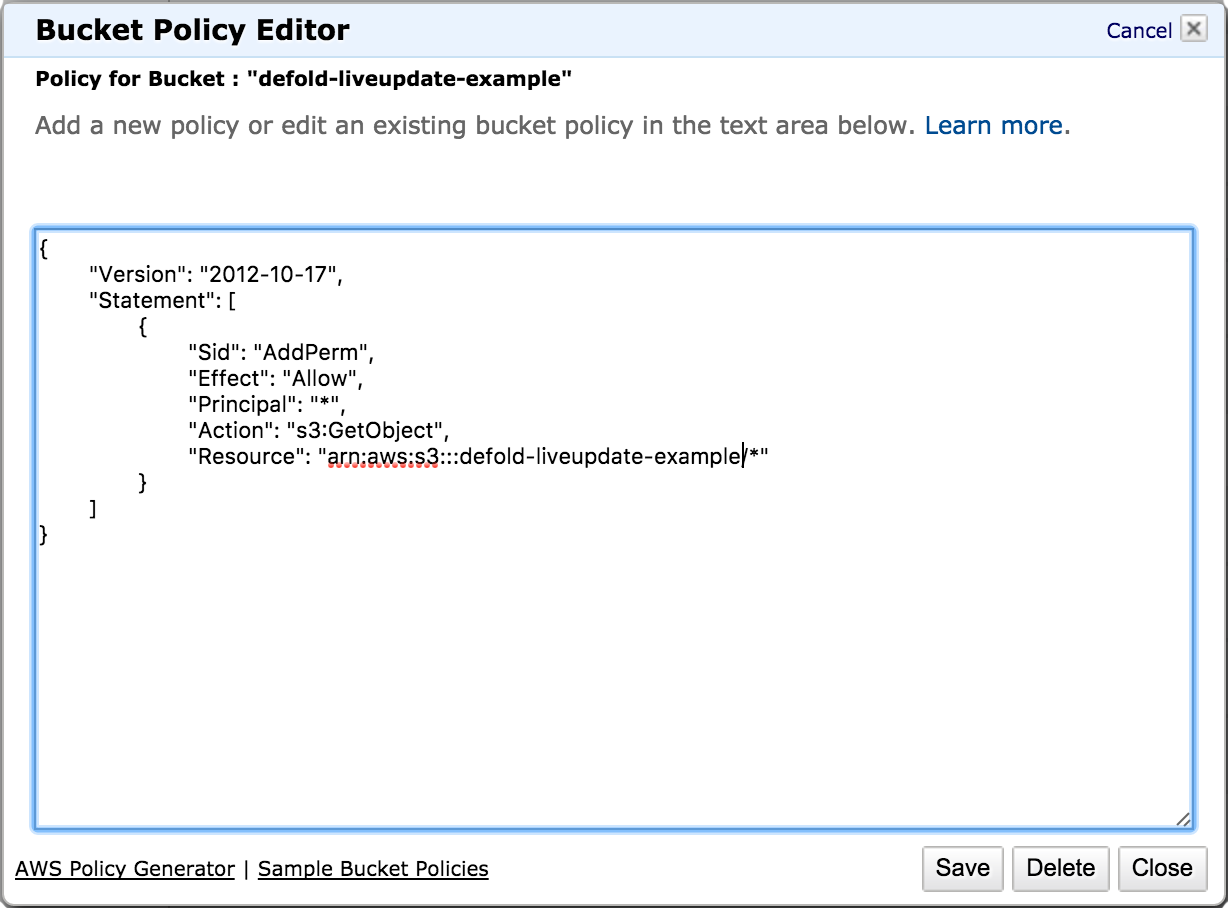The width and height of the screenshot is (1228, 908).
Task: Click the Resource ARN string
Action: pyautogui.click(x=545, y=456)
